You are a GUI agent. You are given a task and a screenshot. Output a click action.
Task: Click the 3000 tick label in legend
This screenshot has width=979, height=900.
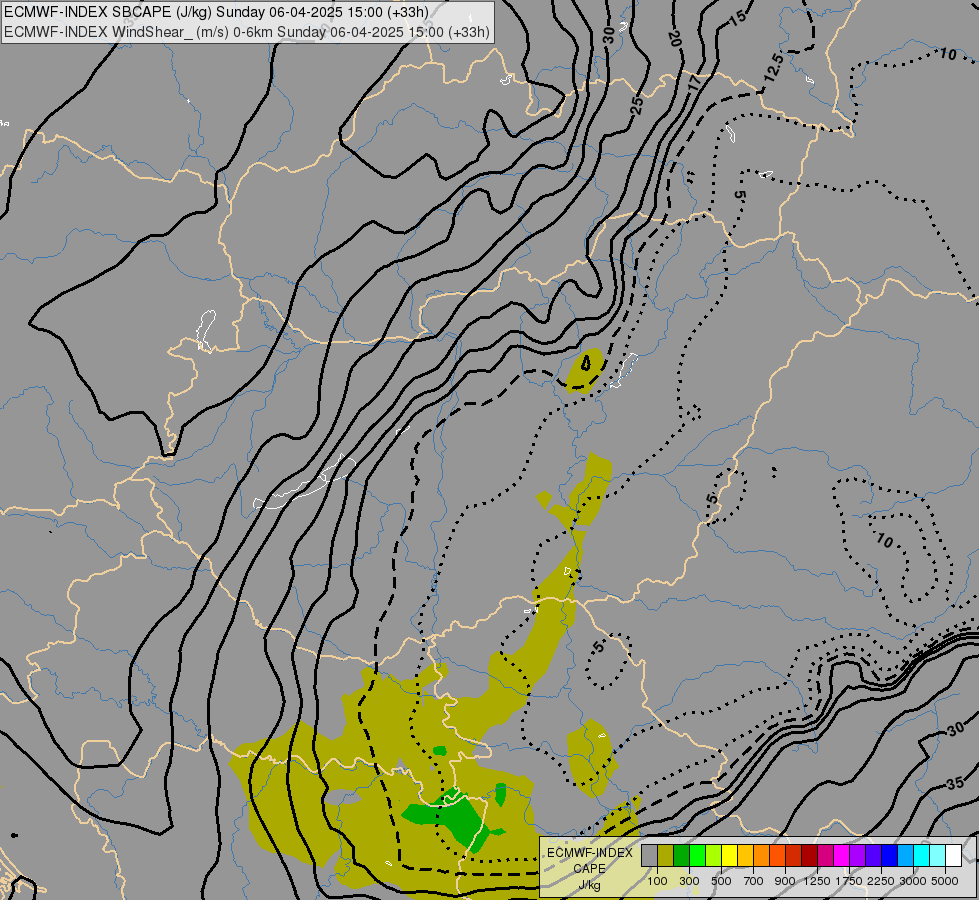[x=912, y=881]
